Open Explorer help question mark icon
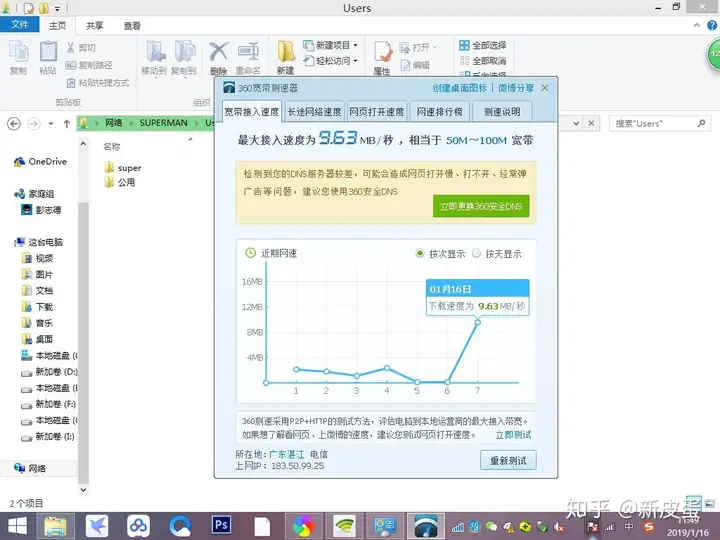This screenshot has height=540, width=720. coord(712,26)
